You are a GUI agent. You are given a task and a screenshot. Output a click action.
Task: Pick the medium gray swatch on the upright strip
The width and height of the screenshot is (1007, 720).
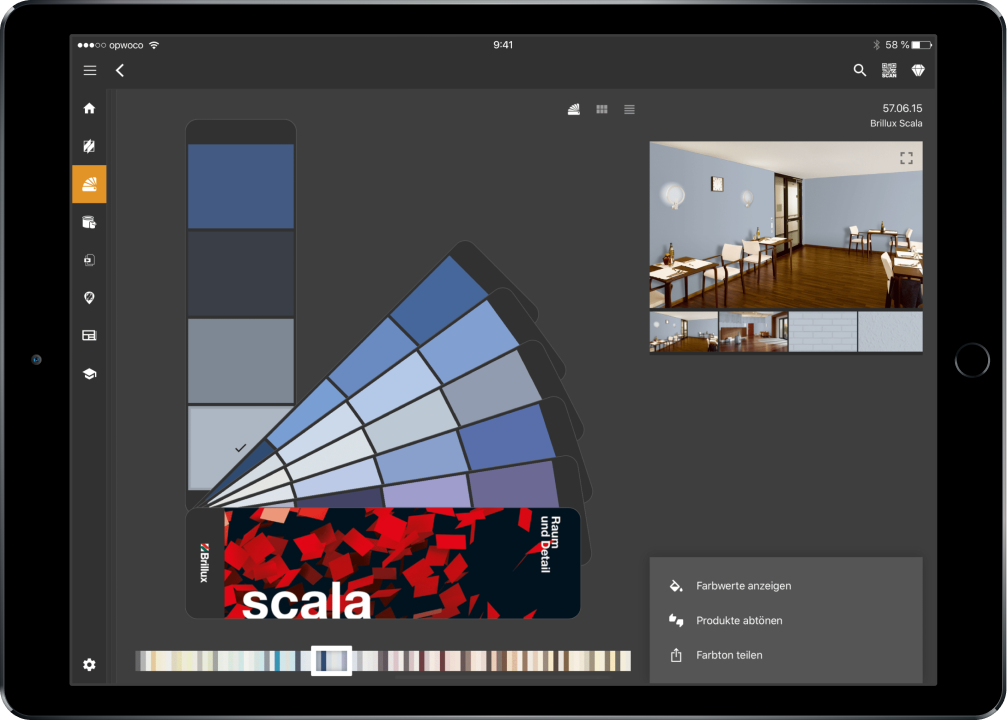click(241, 361)
